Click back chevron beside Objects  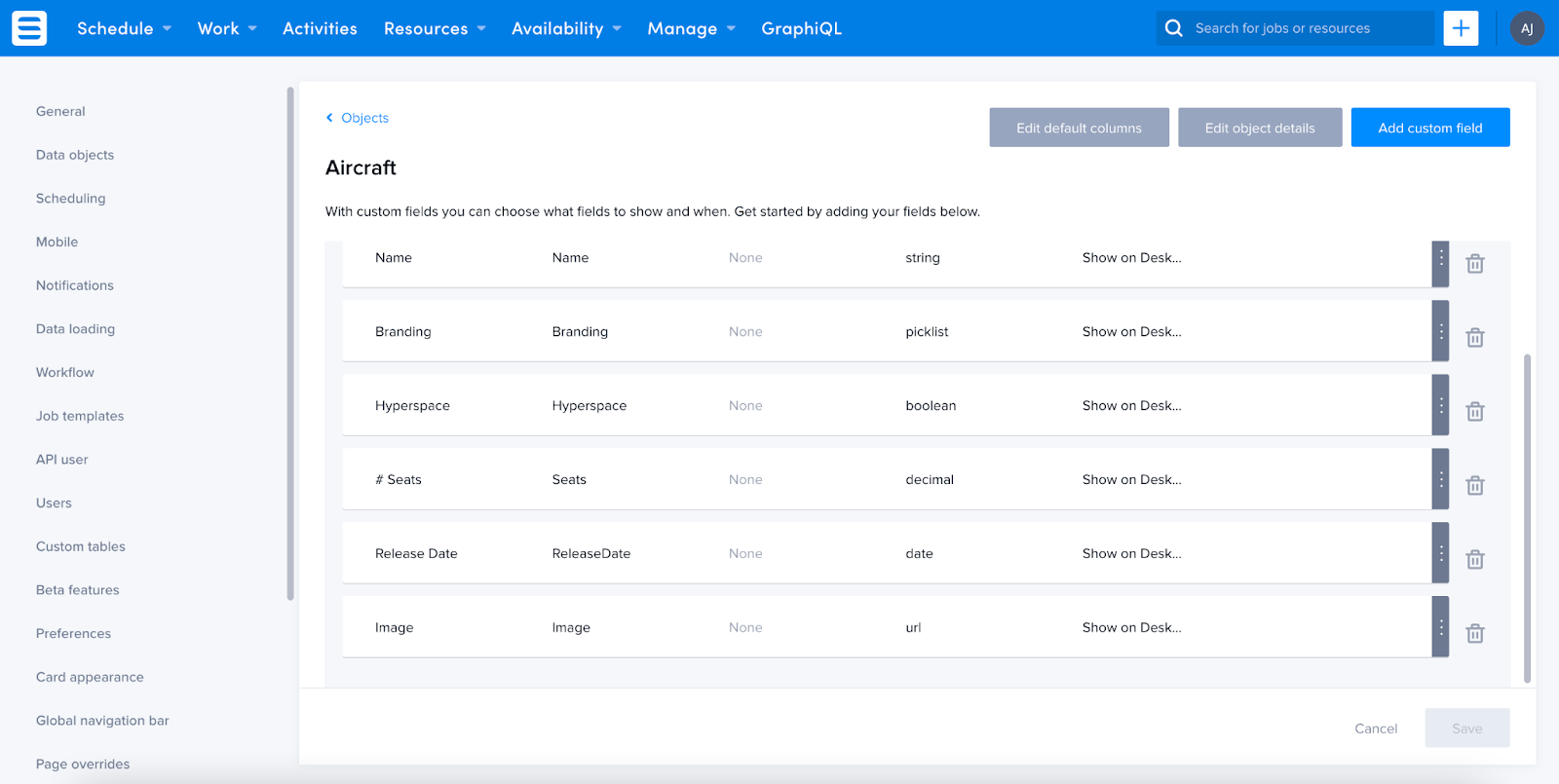click(x=329, y=118)
